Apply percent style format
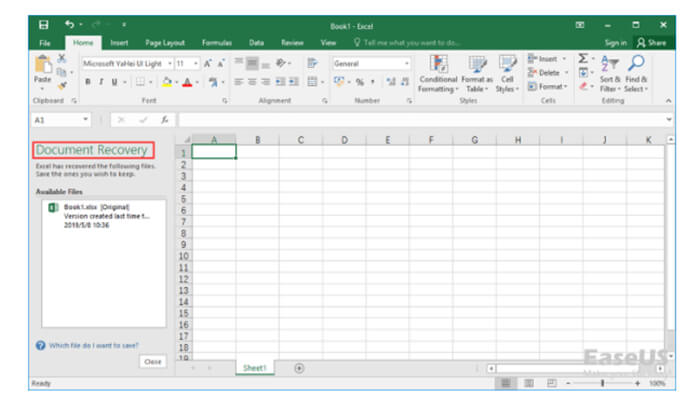The image size is (700, 396). tap(360, 82)
